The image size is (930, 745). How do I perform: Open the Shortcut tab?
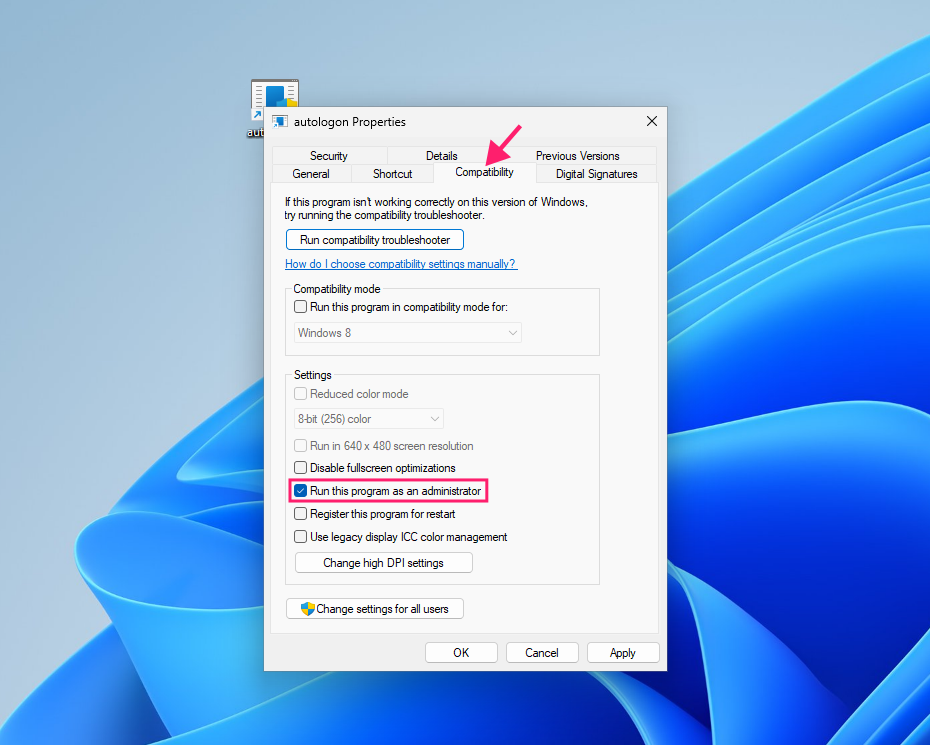(x=392, y=174)
